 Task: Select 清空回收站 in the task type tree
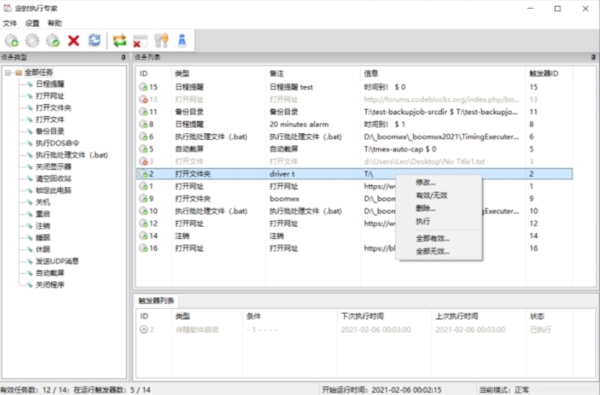coord(53,179)
